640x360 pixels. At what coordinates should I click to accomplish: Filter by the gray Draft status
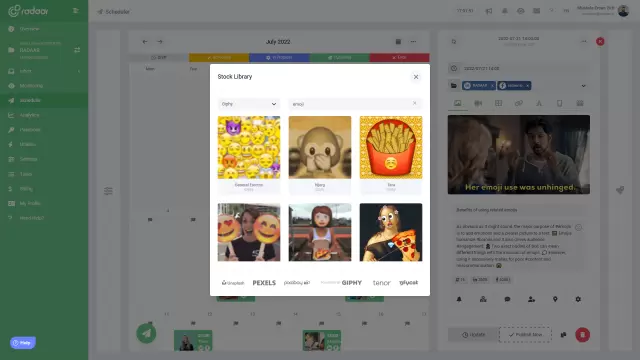(x=159, y=58)
